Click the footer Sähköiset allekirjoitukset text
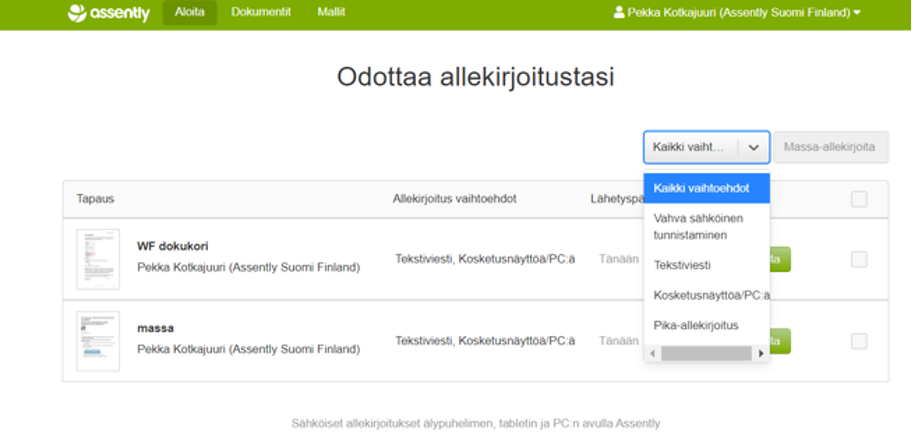The width and height of the screenshot is (912, 446). (x=476, y=423)
